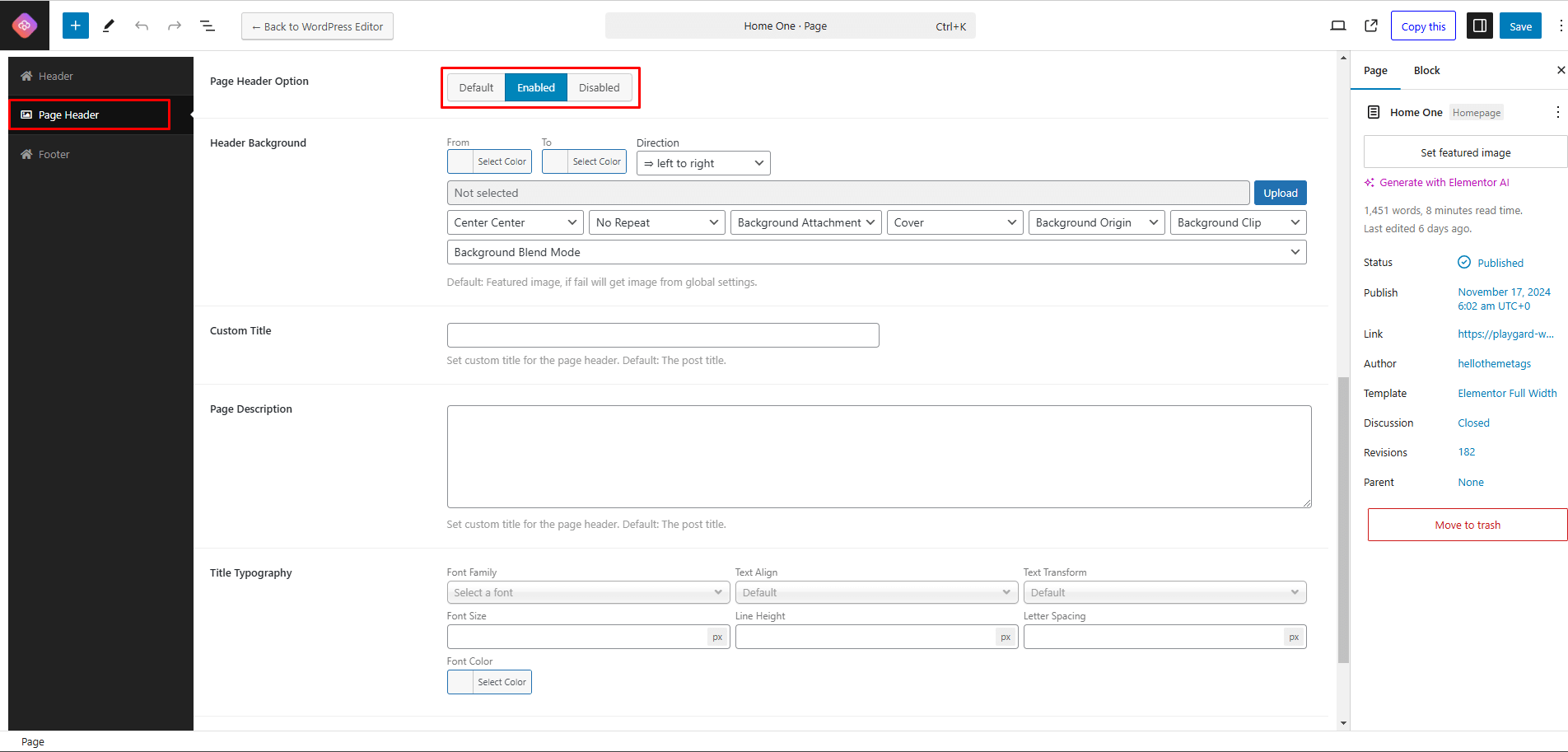1568x752 pixels.
Task: Pick the gradient To color
Action: [x=584, y=161]
